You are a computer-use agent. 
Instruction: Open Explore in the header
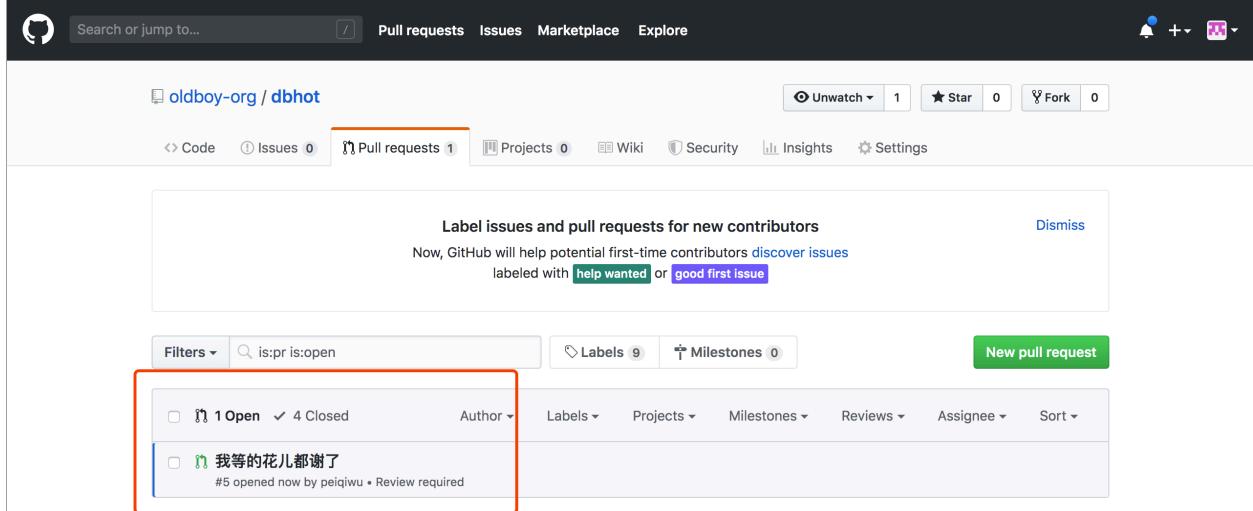pos(663,30)
